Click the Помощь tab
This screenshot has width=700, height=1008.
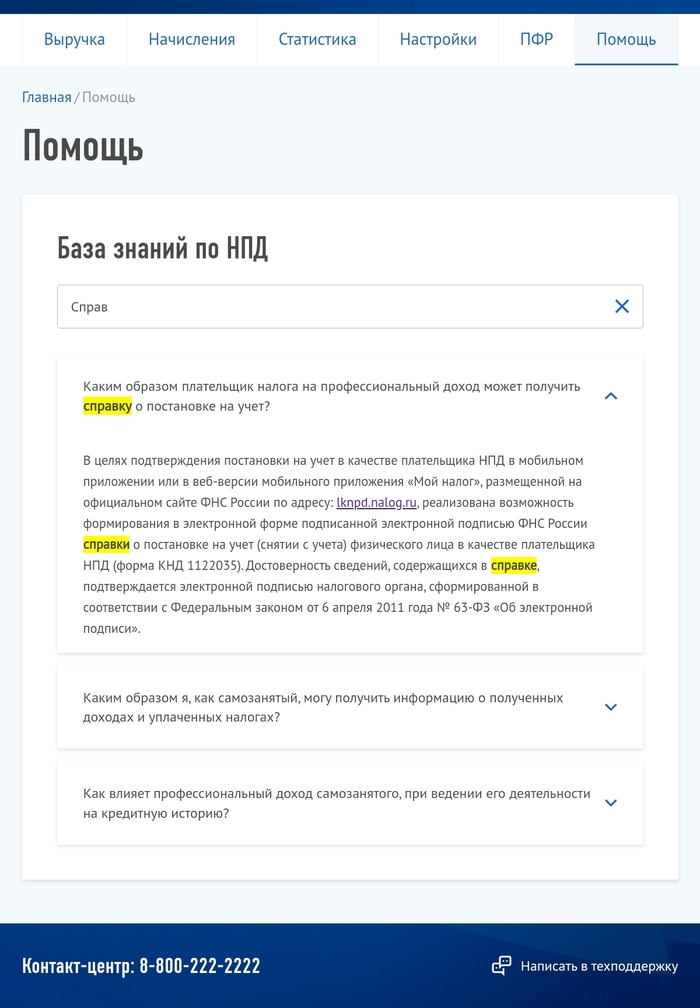tap(626, 40)
